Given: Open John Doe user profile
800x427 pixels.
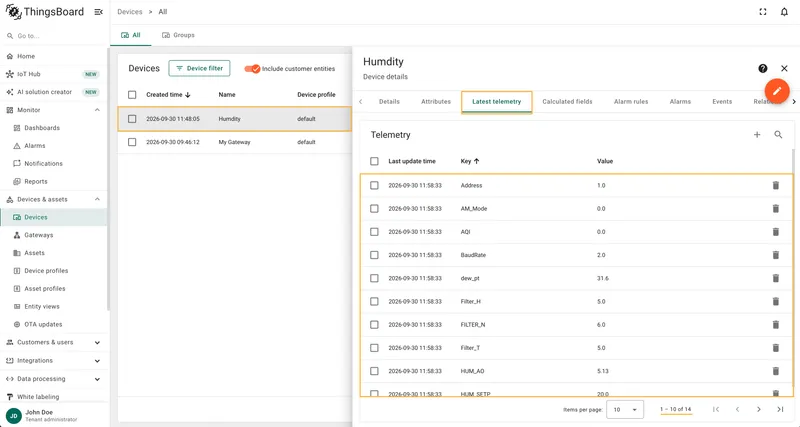Looking at the screenshot, I should (54, 415).
